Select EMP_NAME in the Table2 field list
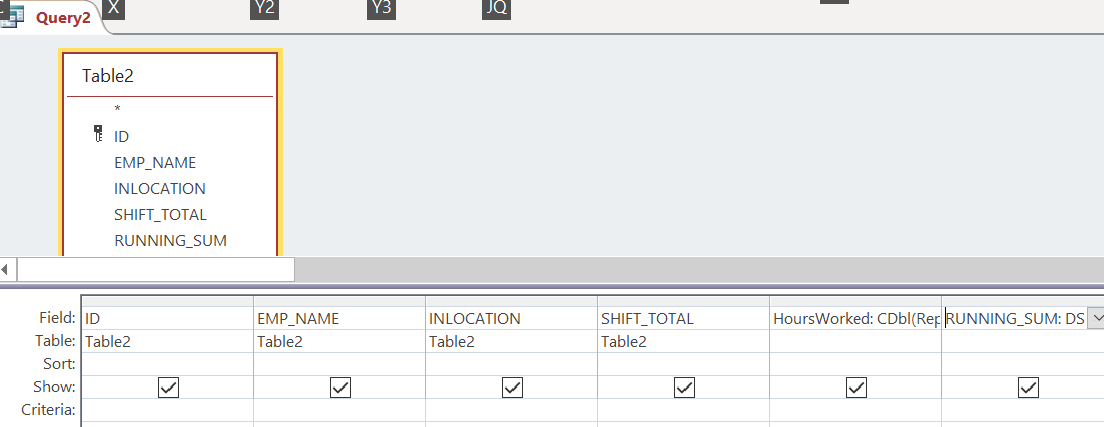 (155, 163)
